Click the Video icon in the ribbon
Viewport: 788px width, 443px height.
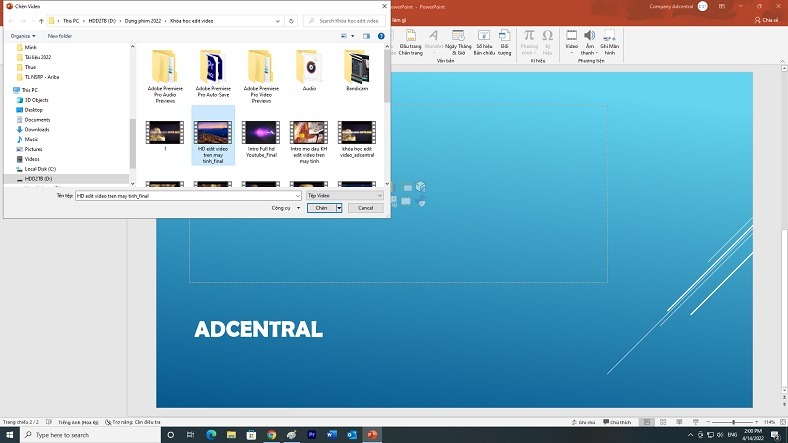[572, 36]
